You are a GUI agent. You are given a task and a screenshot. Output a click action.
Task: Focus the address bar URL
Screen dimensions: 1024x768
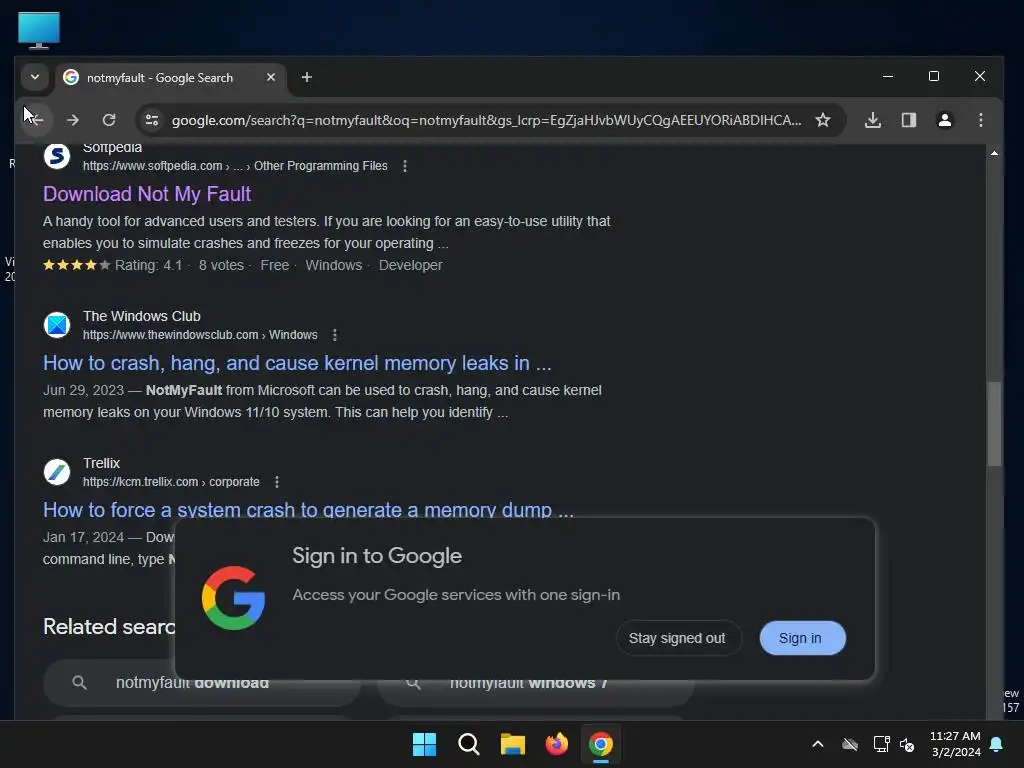[x=486, y=120]
